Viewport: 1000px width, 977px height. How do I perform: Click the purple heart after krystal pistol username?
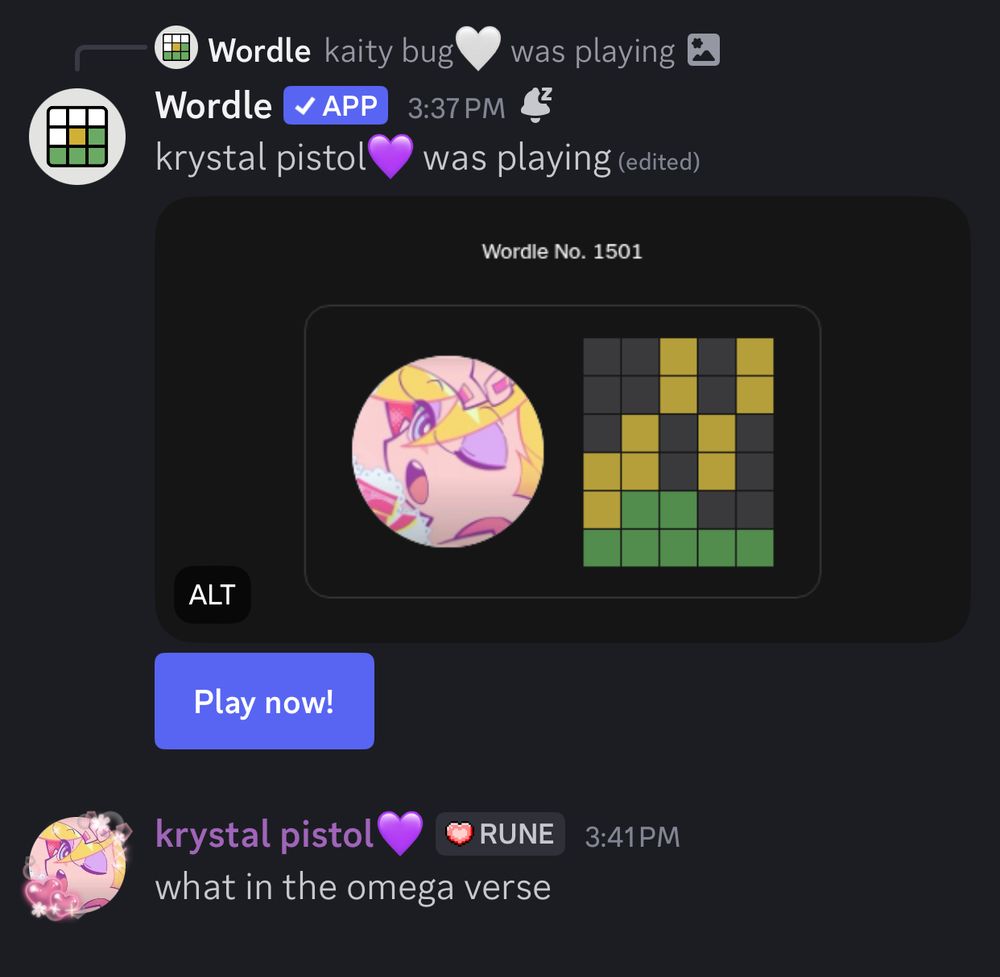[x=400, y=833]
